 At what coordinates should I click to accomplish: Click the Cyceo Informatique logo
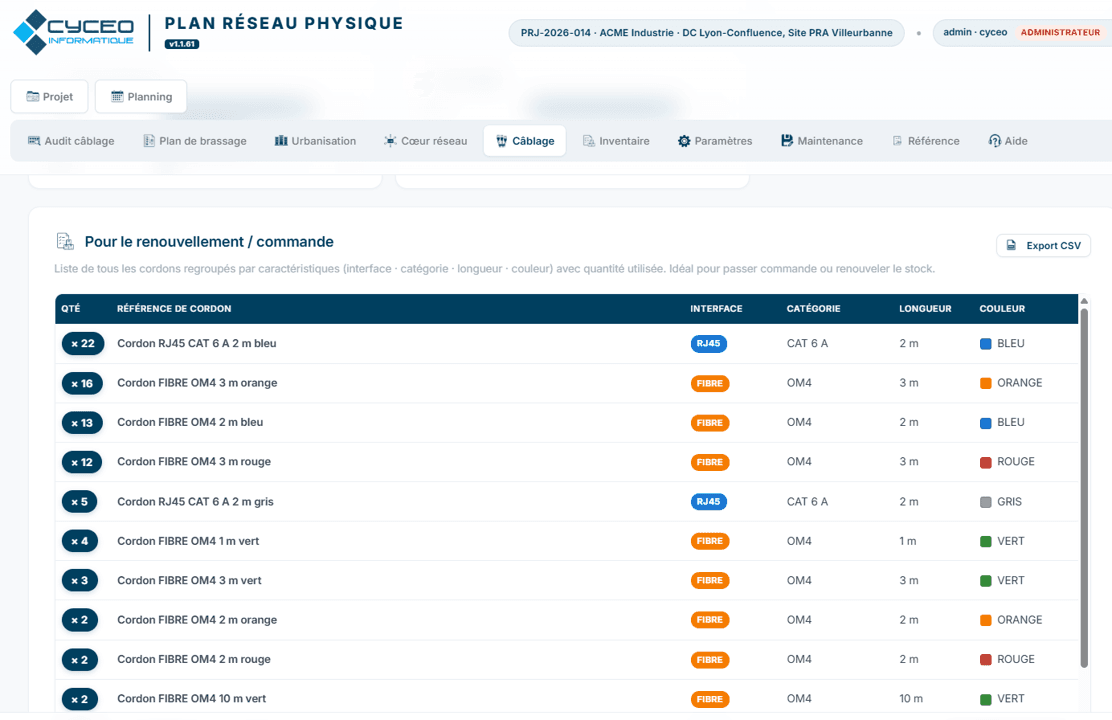73,32
